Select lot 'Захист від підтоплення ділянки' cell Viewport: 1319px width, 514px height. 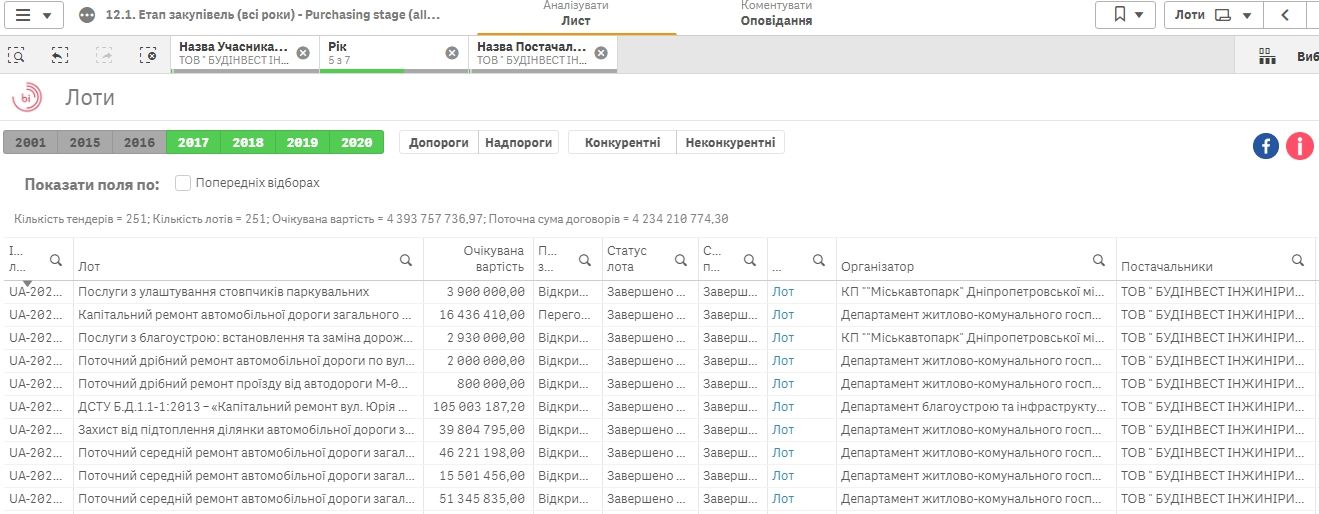tap(248, 430)
